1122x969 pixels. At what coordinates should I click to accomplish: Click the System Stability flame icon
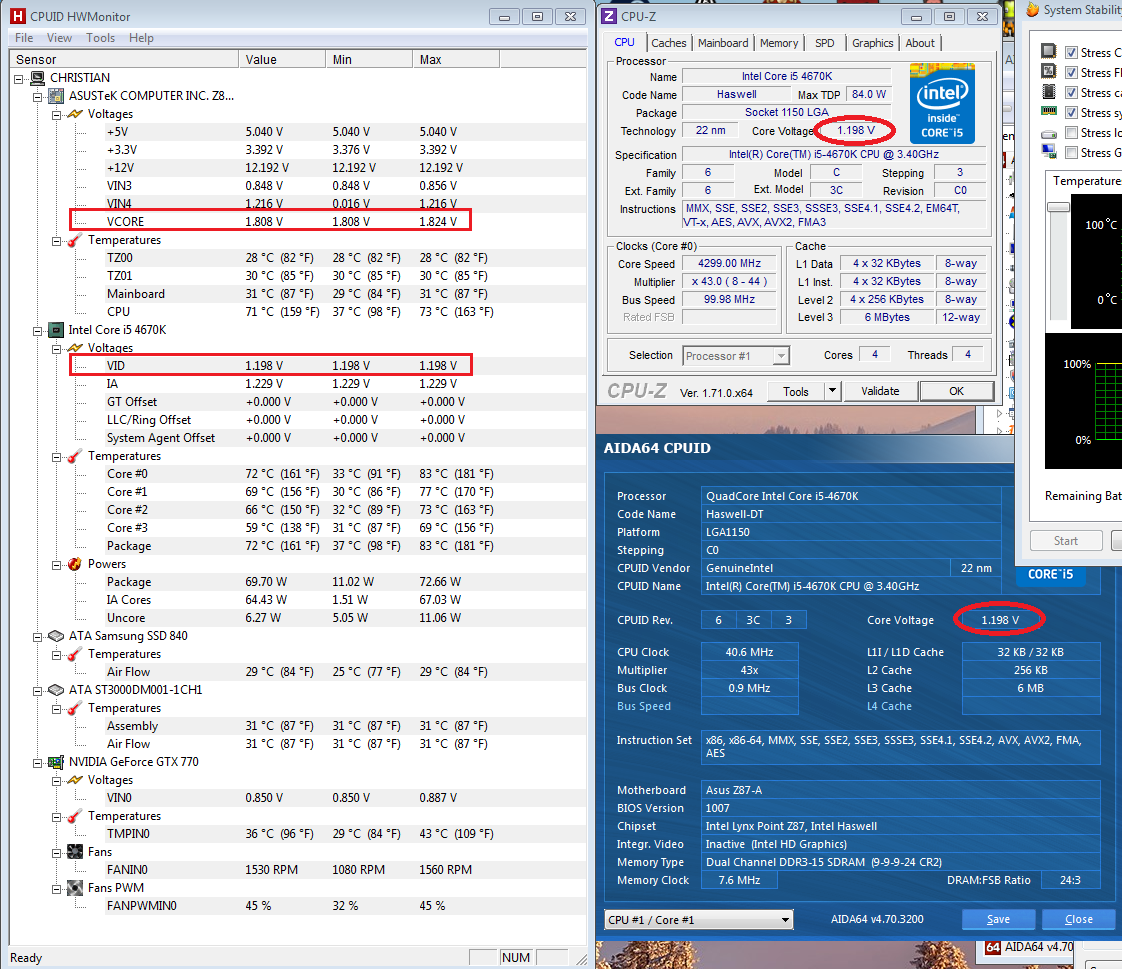pyautogui.click(x=1032, y=9)
